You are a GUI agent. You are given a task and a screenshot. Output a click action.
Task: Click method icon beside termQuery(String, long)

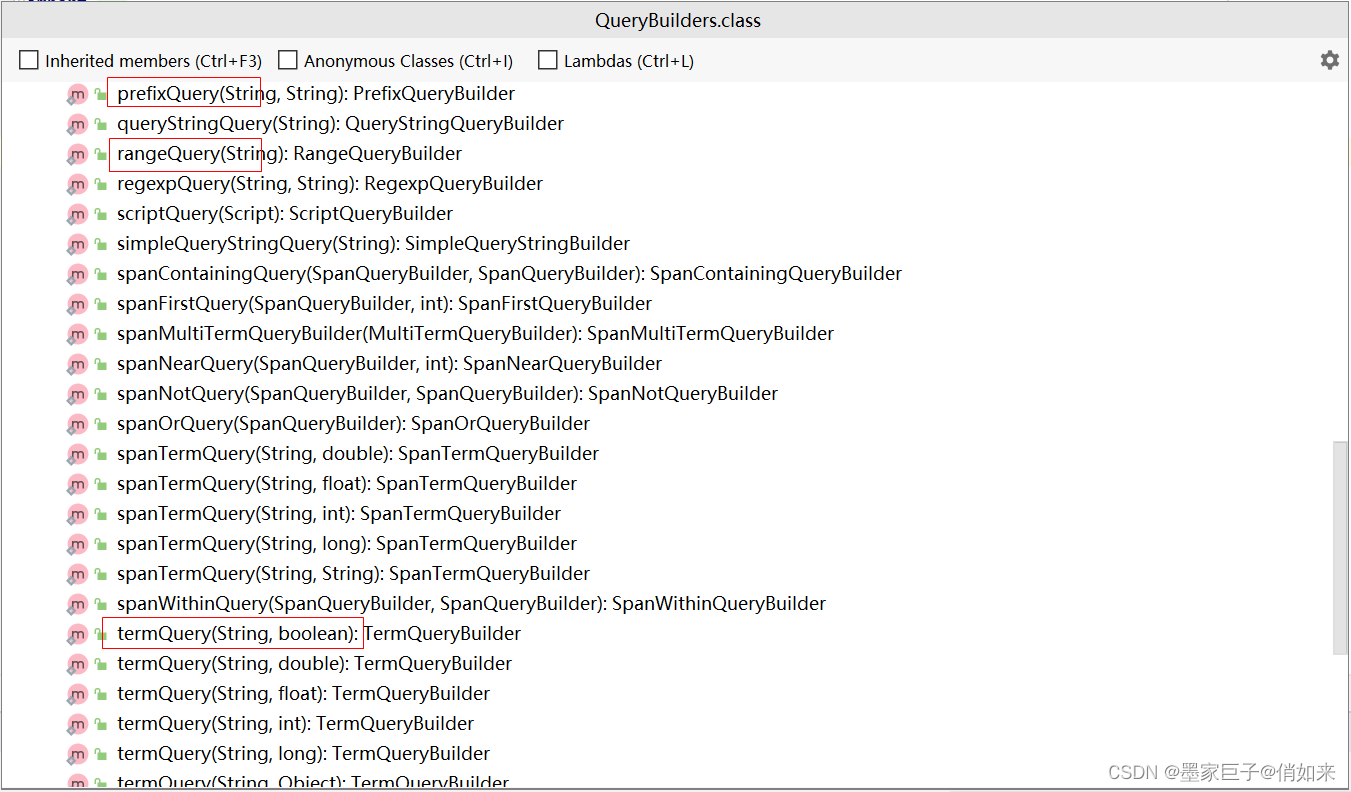pos(78,755)
